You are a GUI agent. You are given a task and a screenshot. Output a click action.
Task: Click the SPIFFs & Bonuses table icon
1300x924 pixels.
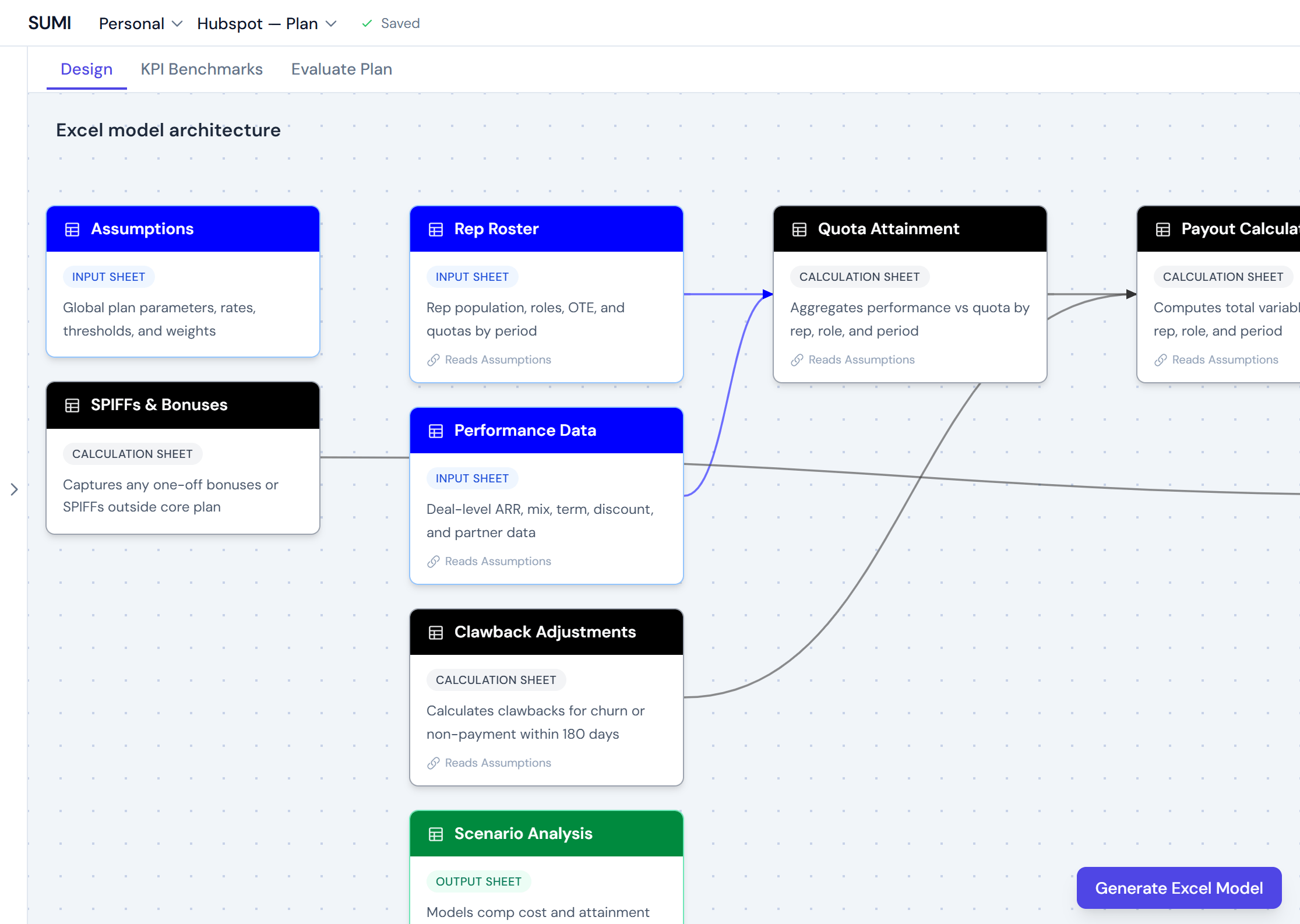click(x=72, y=405)
